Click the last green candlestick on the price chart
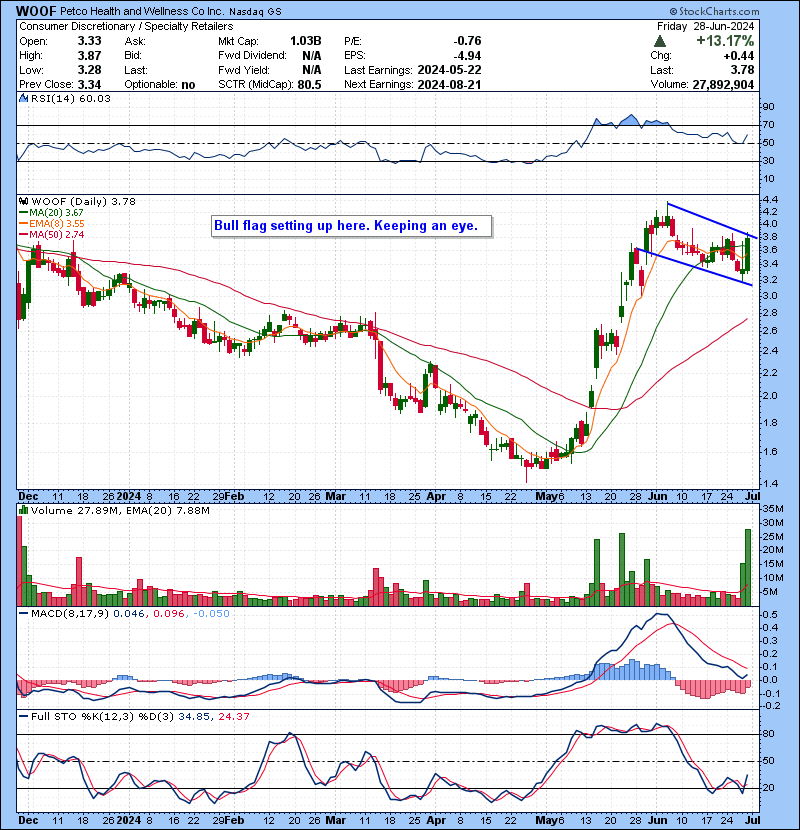Viewport: 800px width, 830px height. tap(748, 255)
